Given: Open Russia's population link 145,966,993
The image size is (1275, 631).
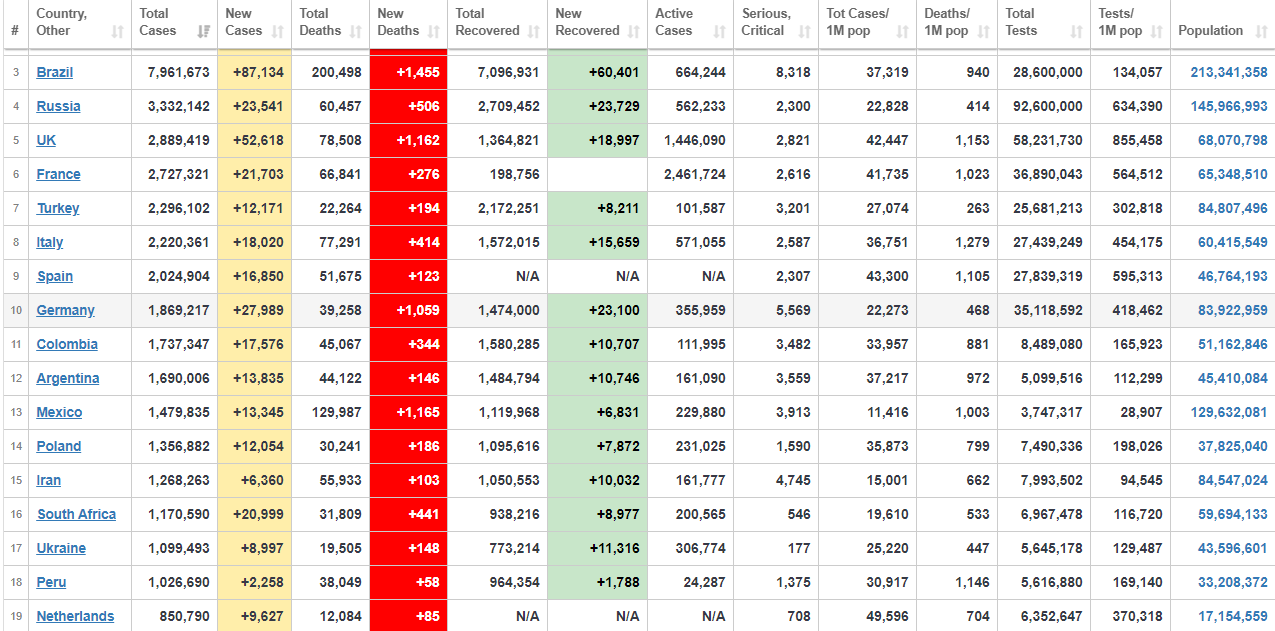Looking at the screenshot, I should (1229, 106).
